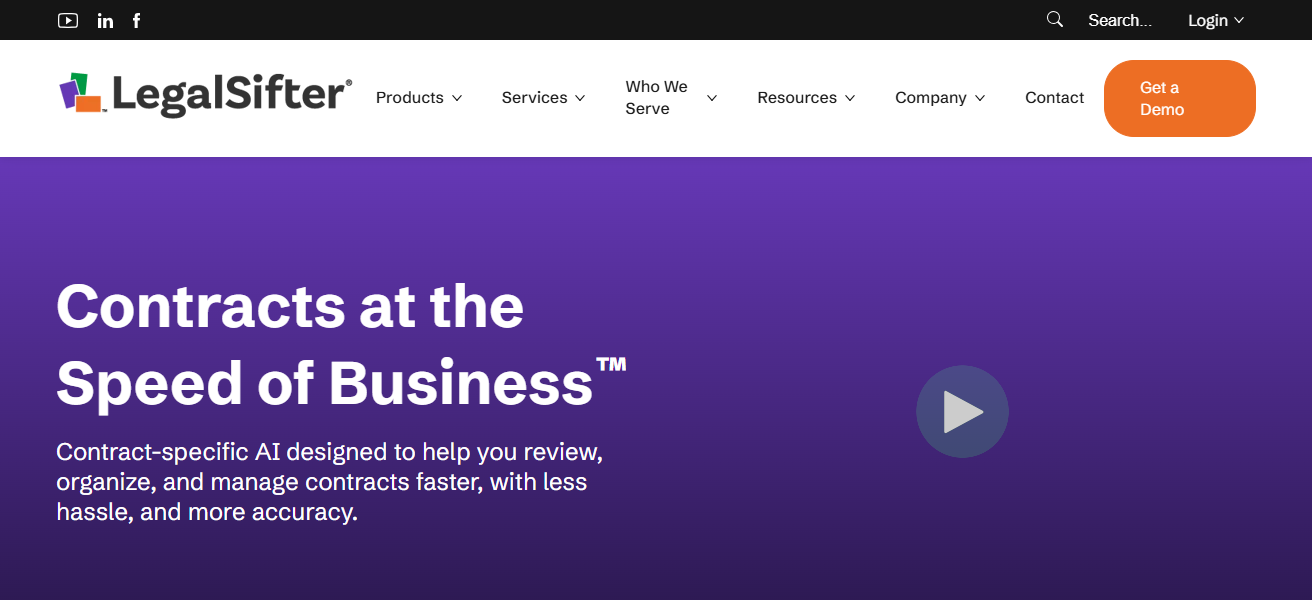
Task: Open the Products menu
Action: (x=410, y=98)
